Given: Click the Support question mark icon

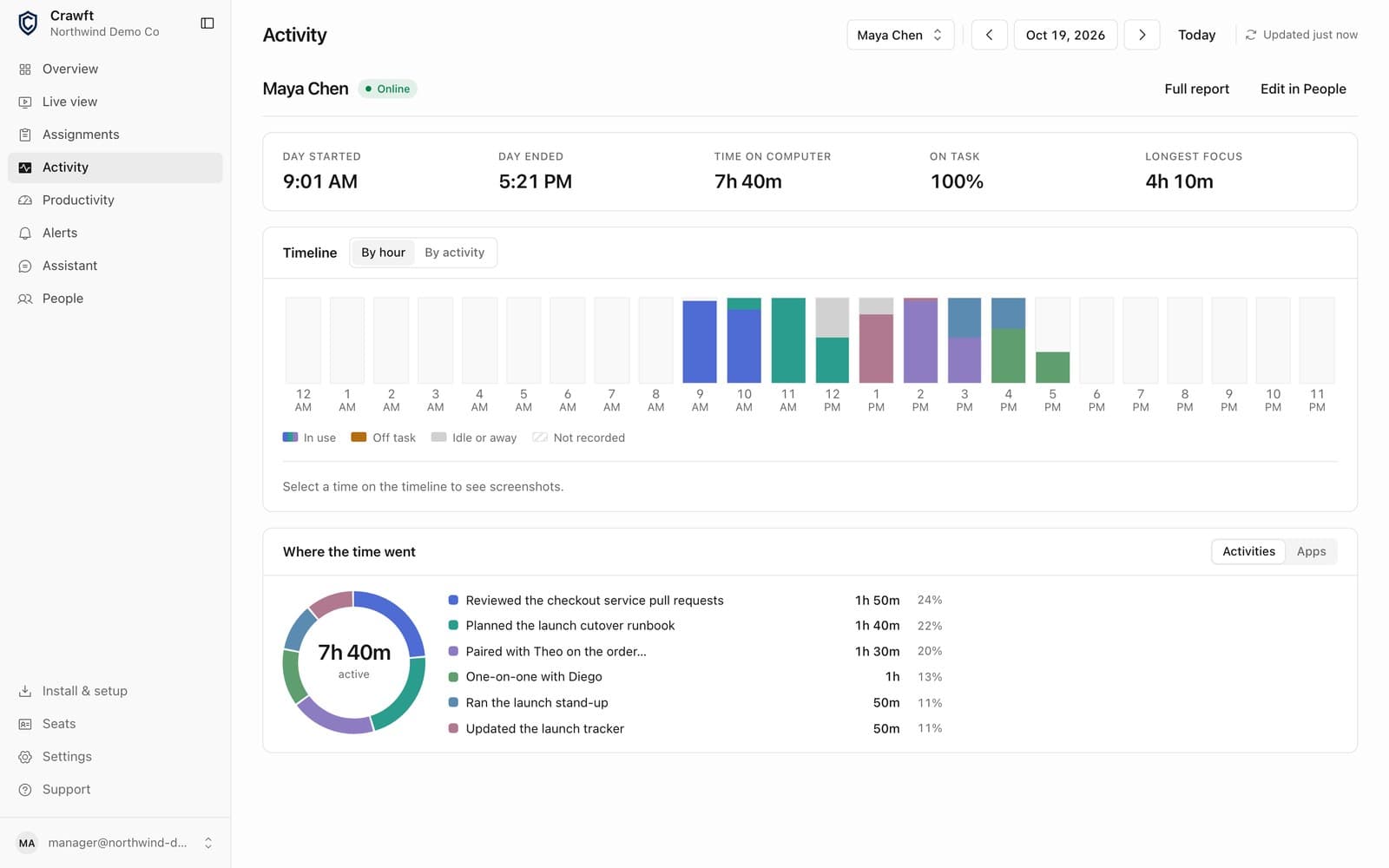Looking at the screenshot, I should (x=25, y=790).
